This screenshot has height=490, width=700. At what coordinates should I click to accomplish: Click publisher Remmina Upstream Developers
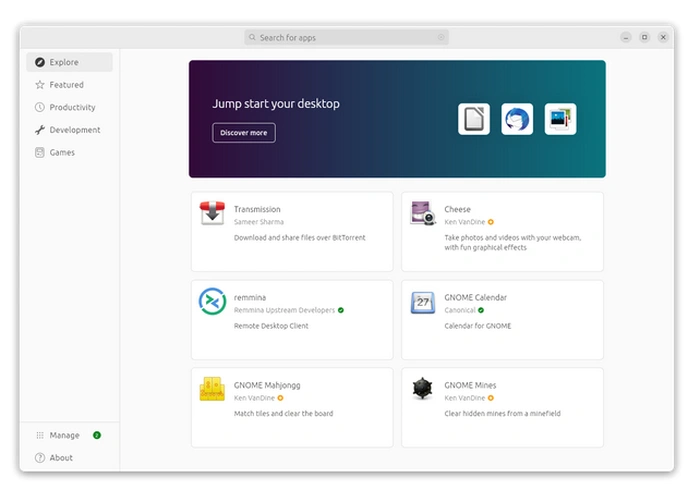[x=284, y=310]
